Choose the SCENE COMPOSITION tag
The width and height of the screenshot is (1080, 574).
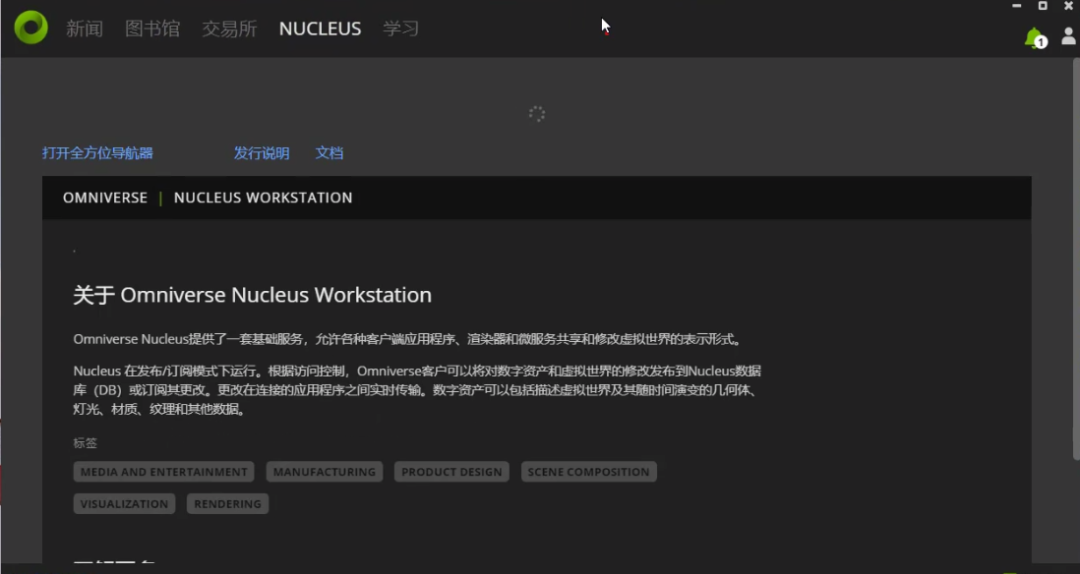[x=588, y=472]
